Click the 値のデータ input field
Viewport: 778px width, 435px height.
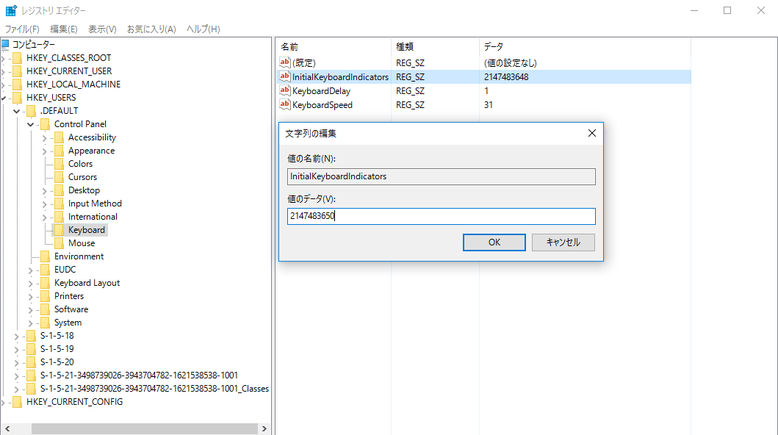tap(441, 216)
